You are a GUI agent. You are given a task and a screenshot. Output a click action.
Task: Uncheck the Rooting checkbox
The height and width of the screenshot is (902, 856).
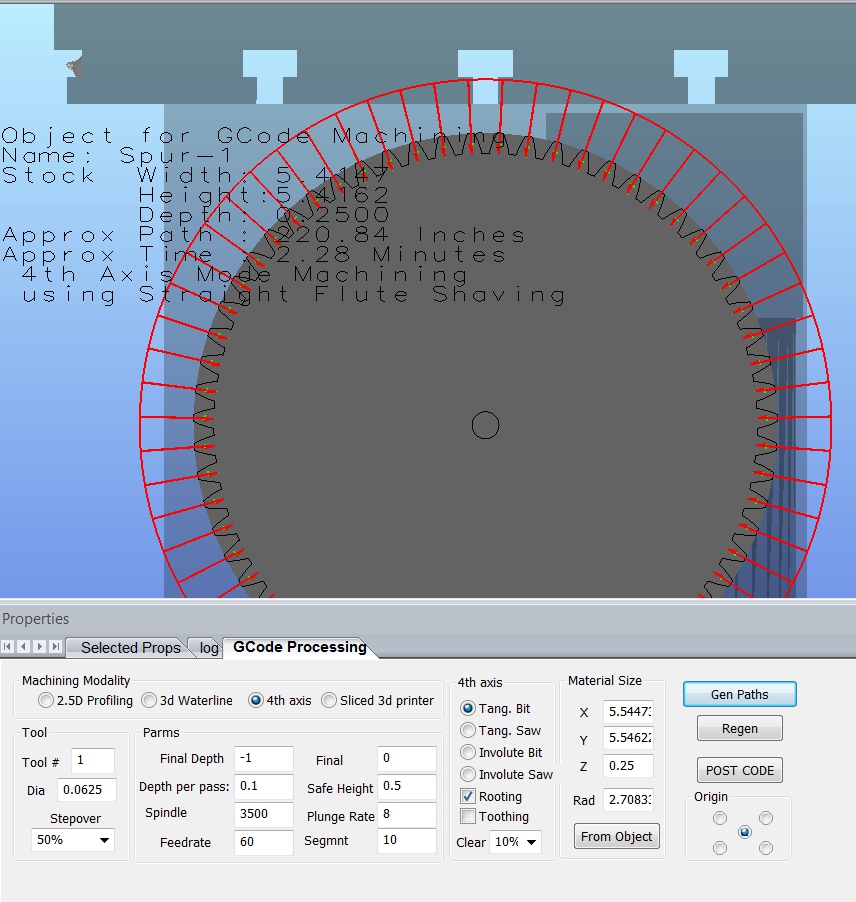[x=468, y=796]
